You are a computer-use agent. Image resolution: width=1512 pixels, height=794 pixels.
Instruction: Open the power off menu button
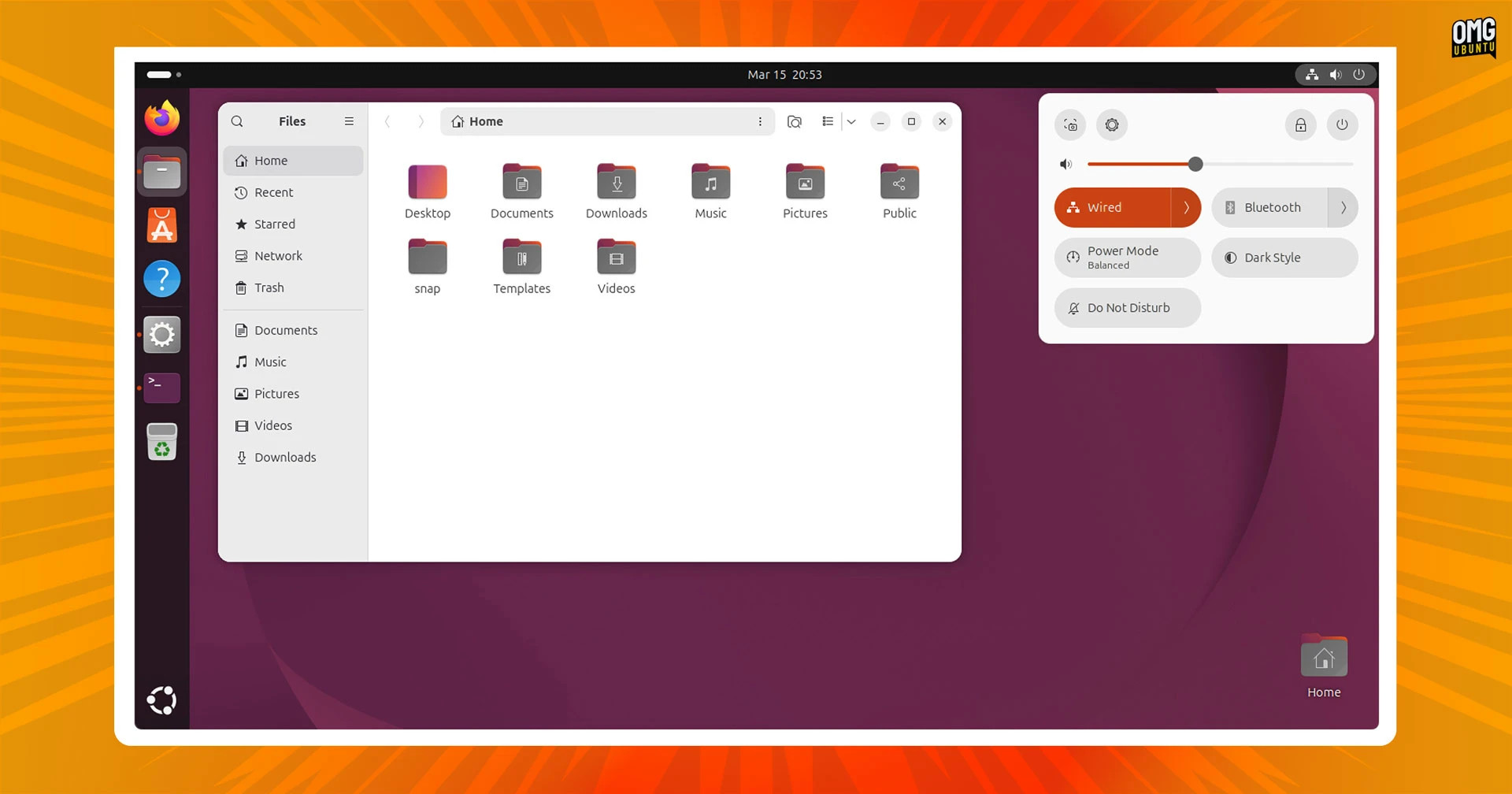(1342, 124)
